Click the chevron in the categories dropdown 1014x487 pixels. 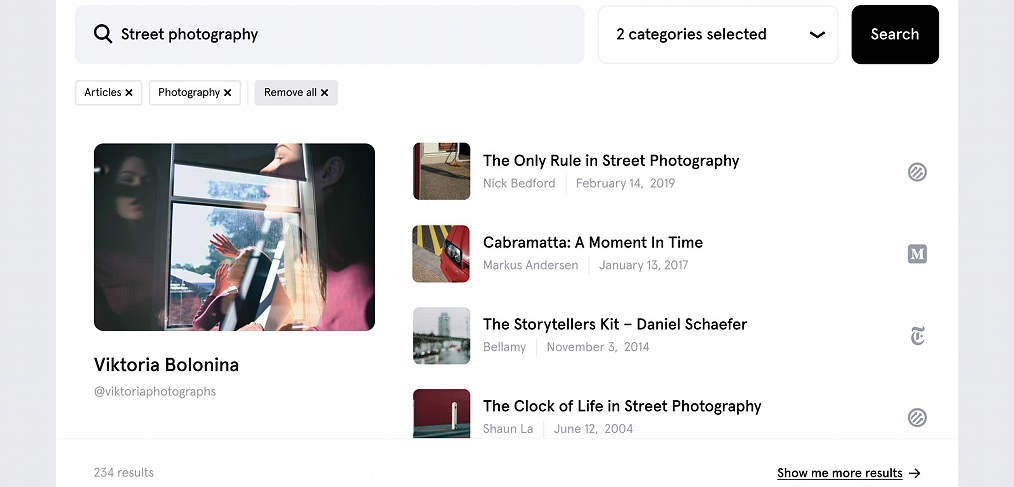point(817,34)
